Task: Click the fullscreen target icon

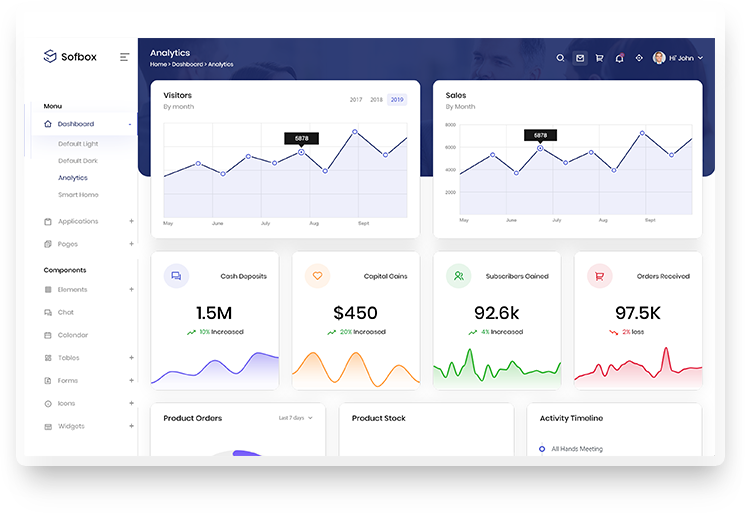Action: [x=638, y=58]
